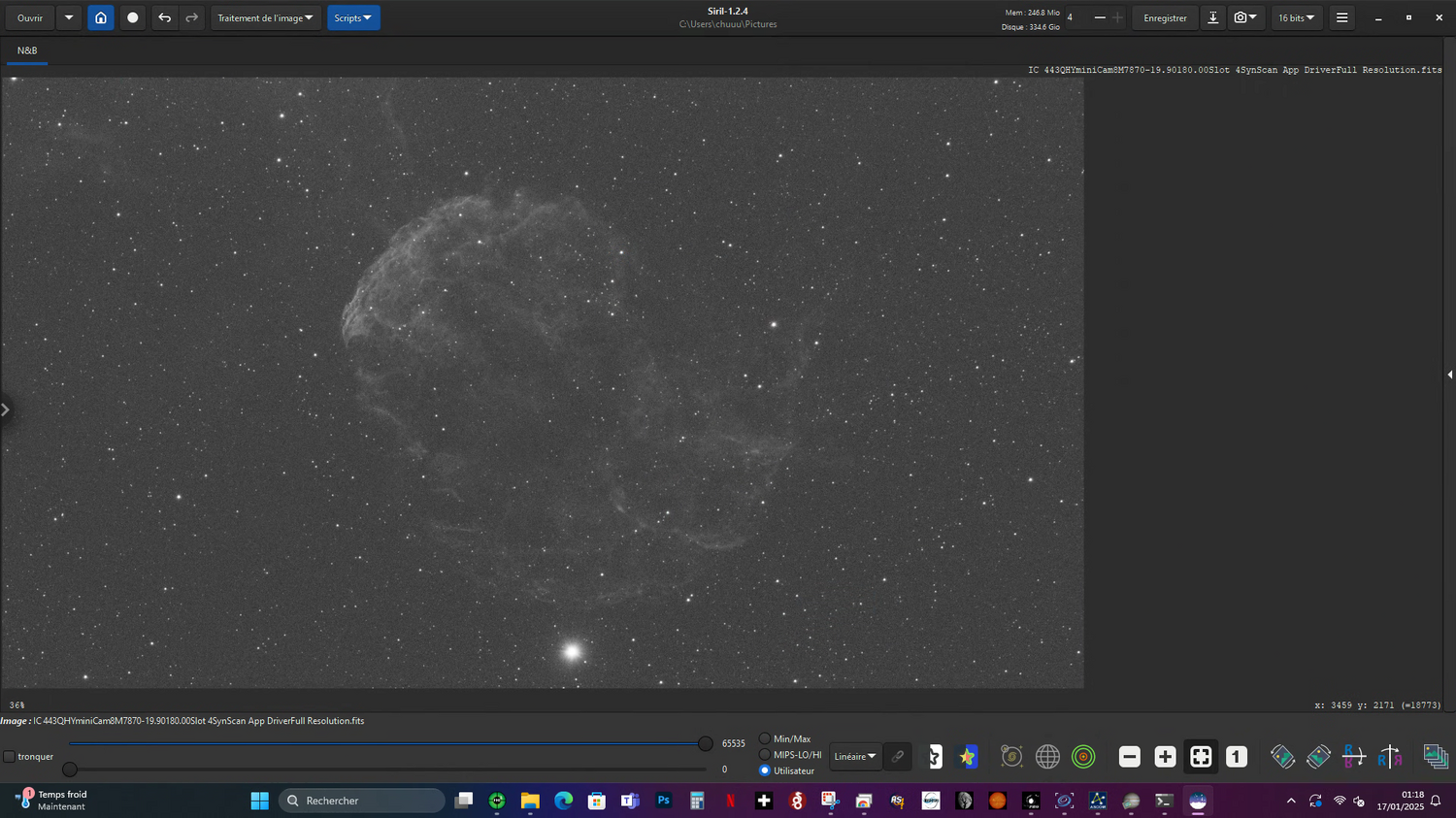This screenshot has width=1456, height=818.
Task: Open the astrometry globe icon
Action: click(x=1047, y=757)
